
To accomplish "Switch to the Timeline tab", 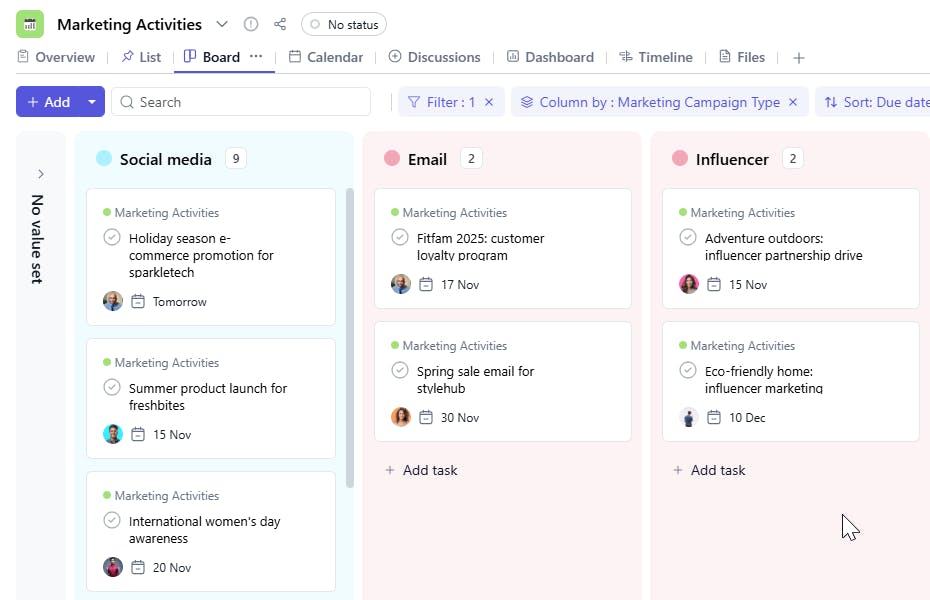I will click(656, 57).
